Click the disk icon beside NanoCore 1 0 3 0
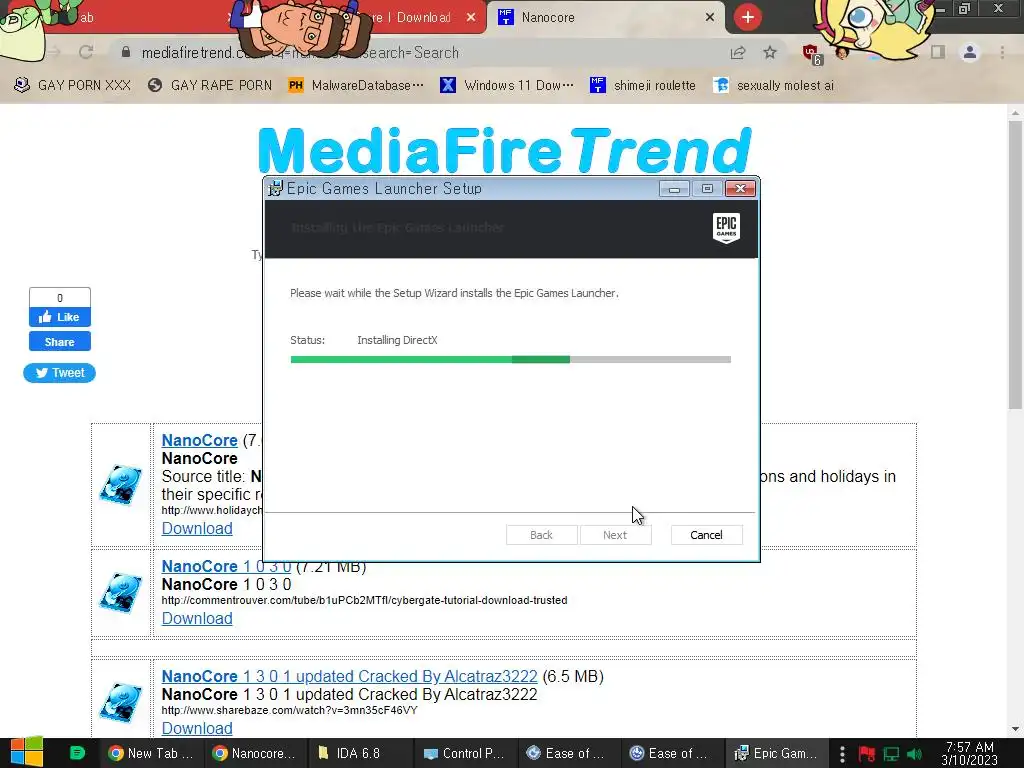 121,592
